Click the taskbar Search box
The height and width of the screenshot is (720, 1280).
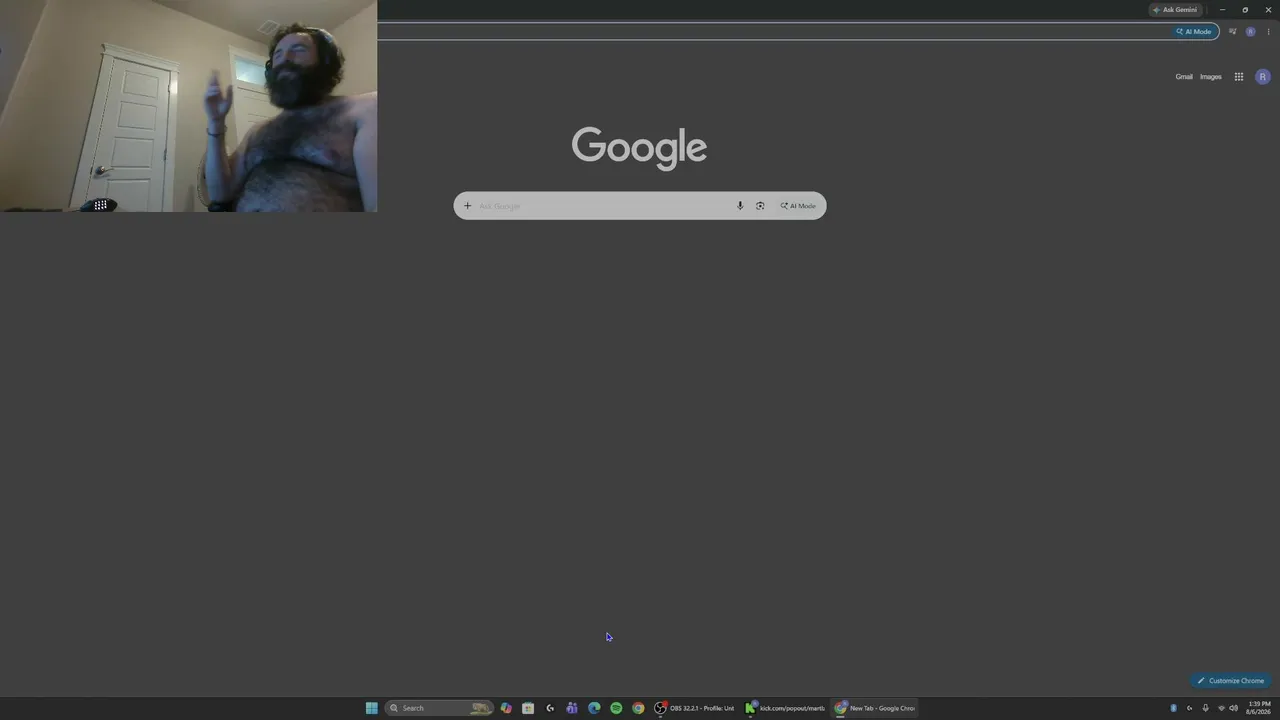[439, 708]
